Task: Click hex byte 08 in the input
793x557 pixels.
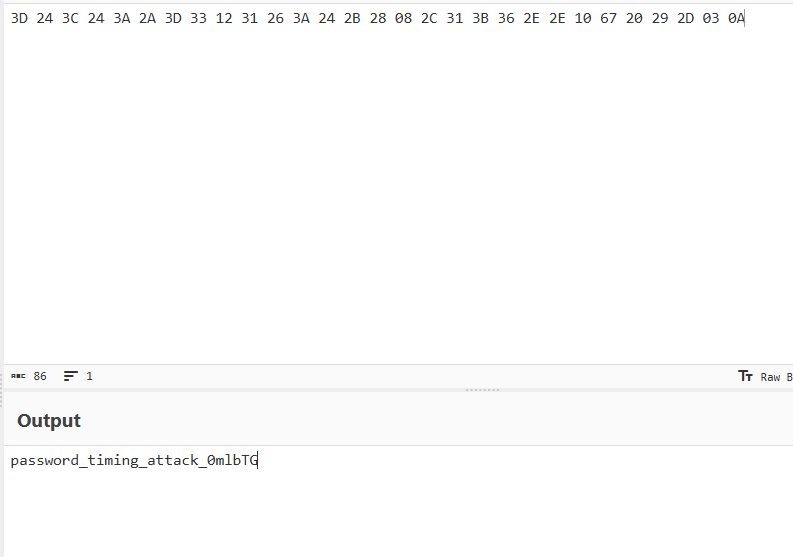Action: (x=403, y=18)
